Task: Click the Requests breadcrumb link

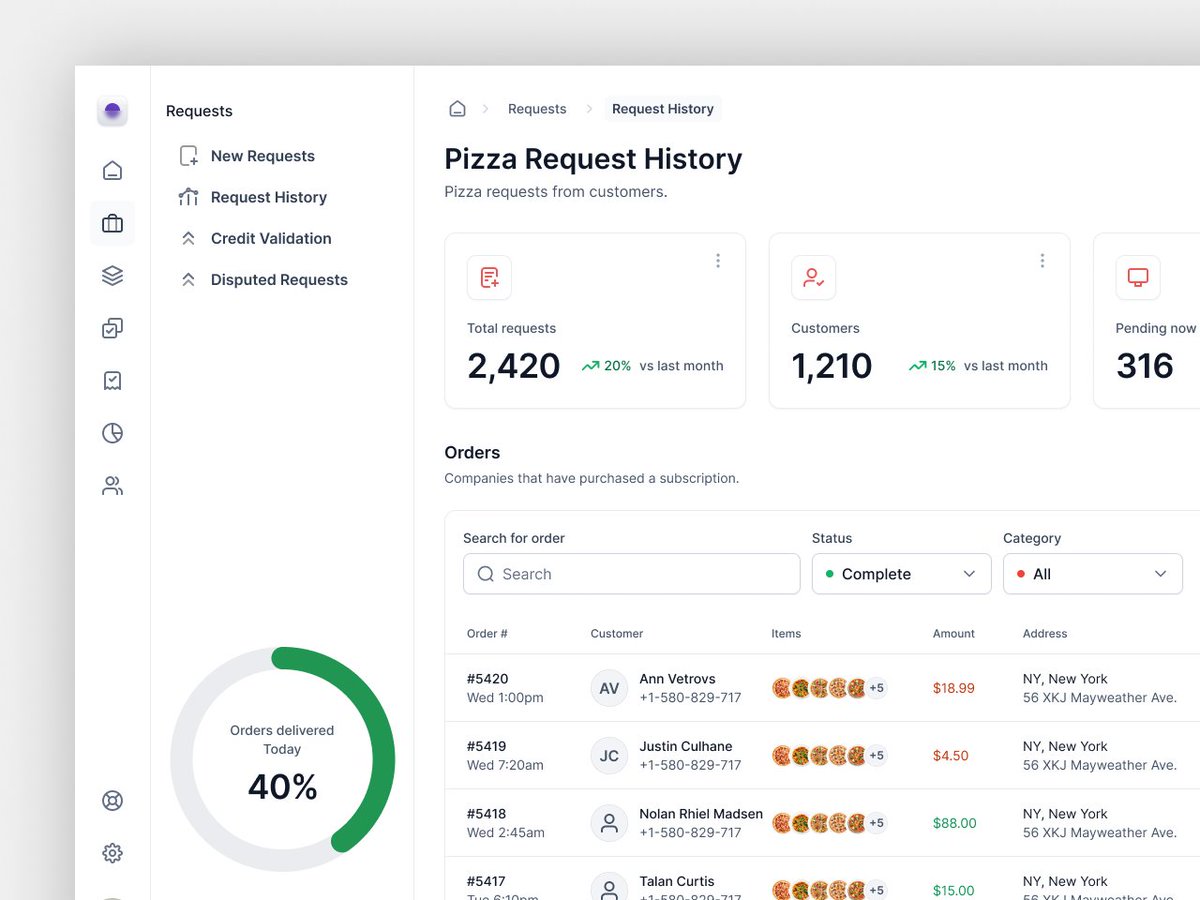Action: coord(537,109)
